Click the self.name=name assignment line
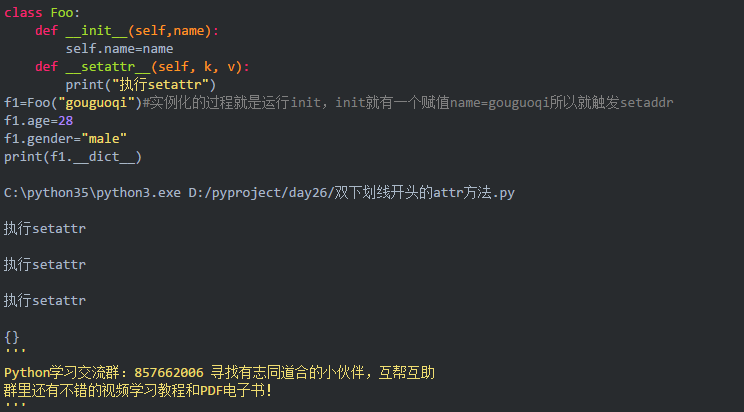744x412 pixels. [119, 48]
